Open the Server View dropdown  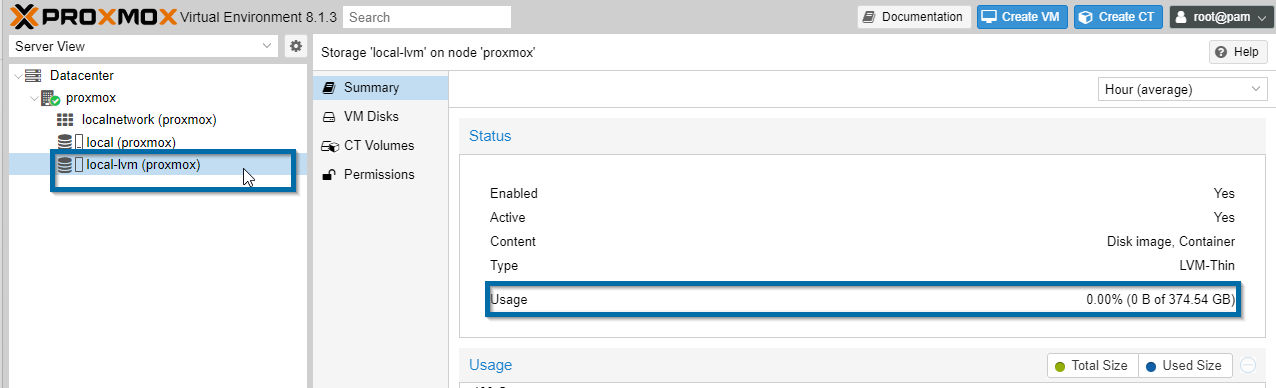[143, 46]
